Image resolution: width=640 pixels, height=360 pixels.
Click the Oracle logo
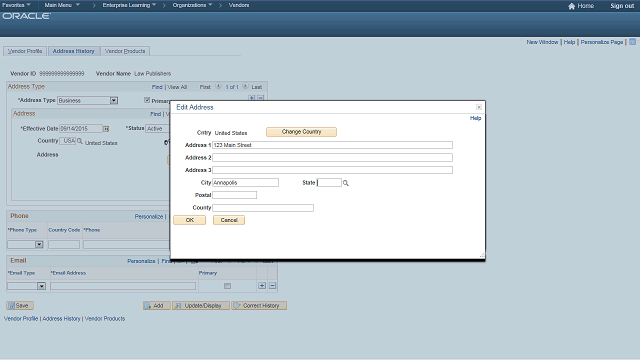(27, 16)
